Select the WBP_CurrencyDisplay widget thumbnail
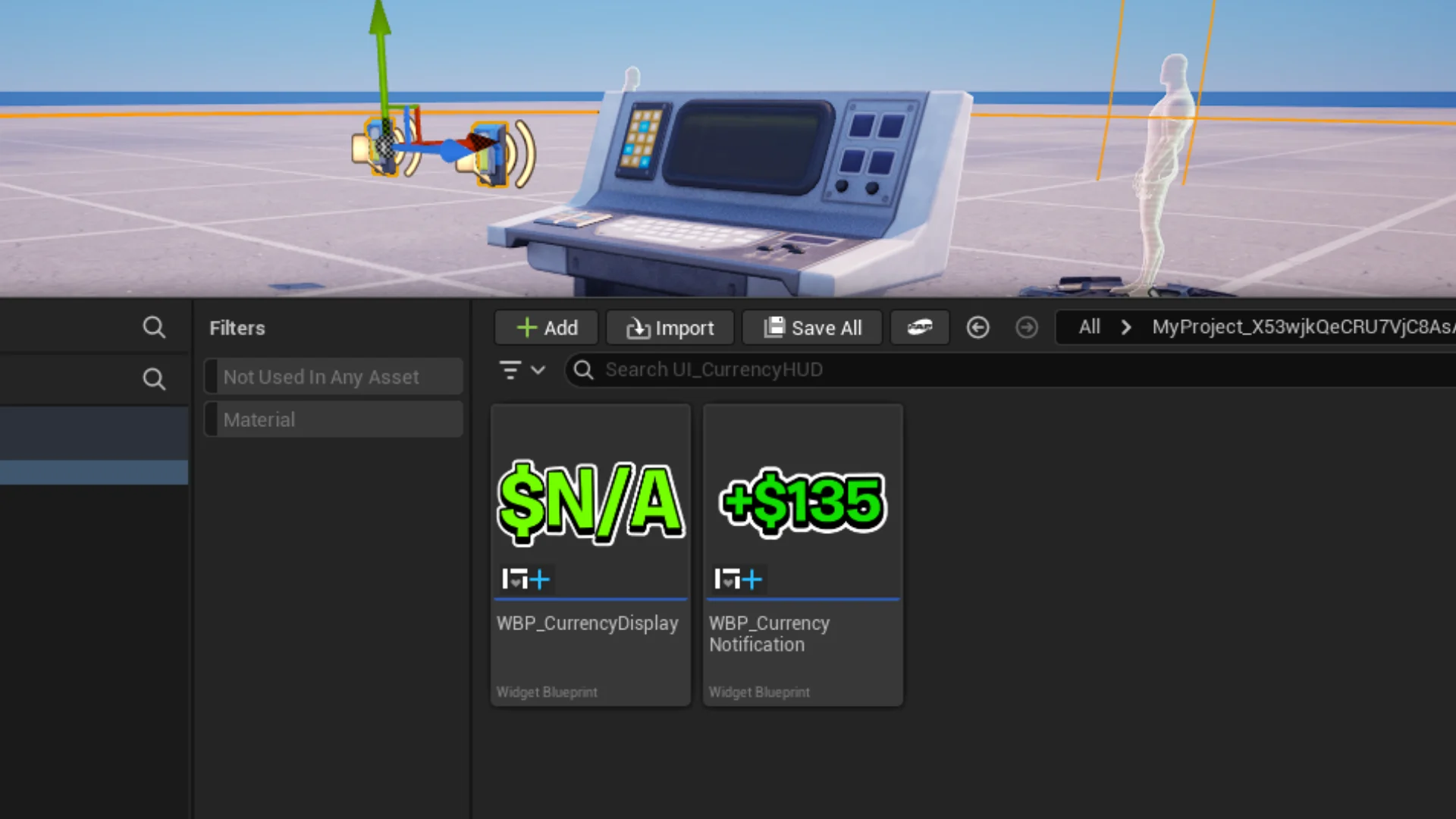Image resolution: width=1456 pixels, height=819 pixels. (591, 500)
